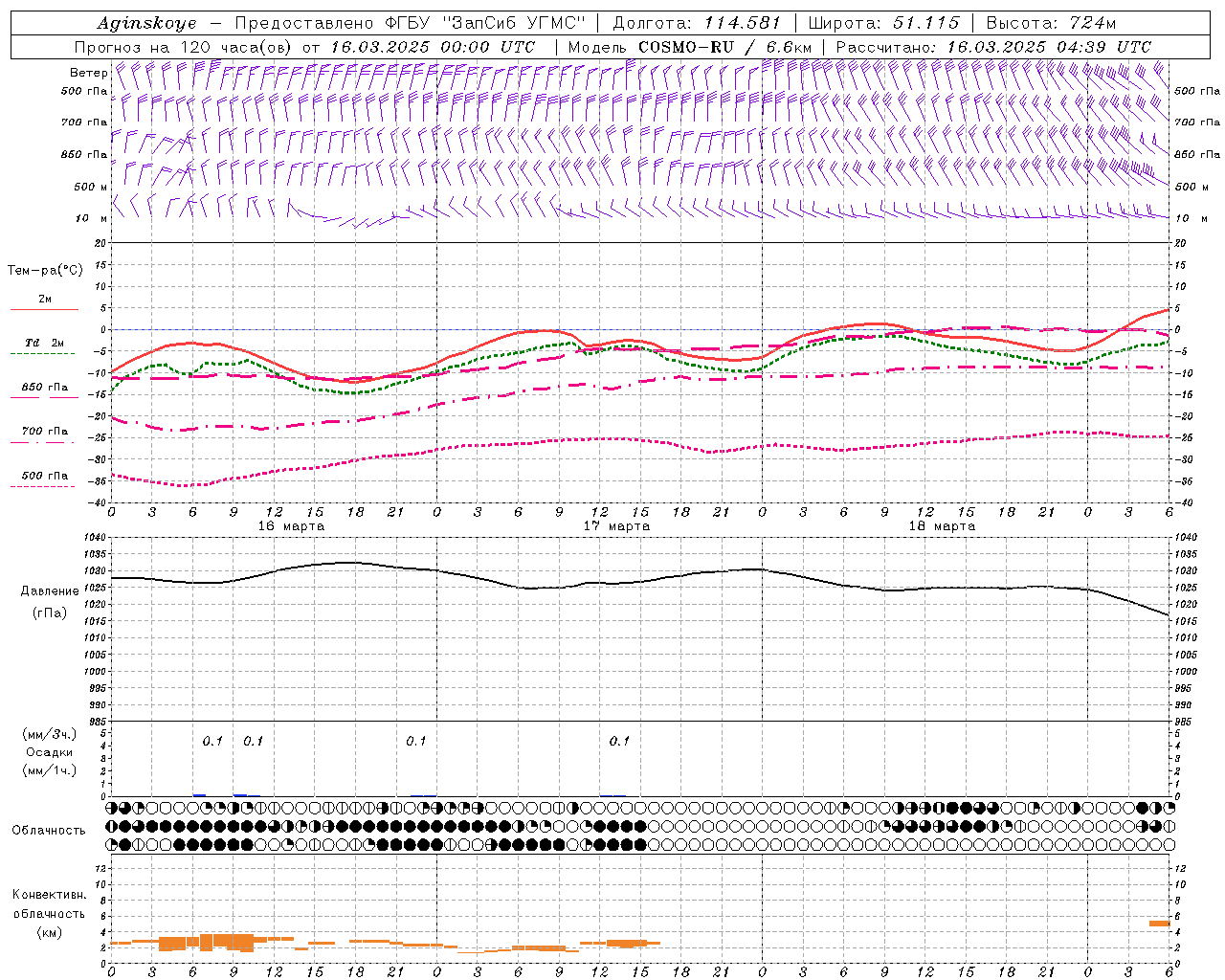Click the 700 гПа temperature legend label
This screenshot has height=980, width=1225.
pyautogui.click(x=45, y=432)
